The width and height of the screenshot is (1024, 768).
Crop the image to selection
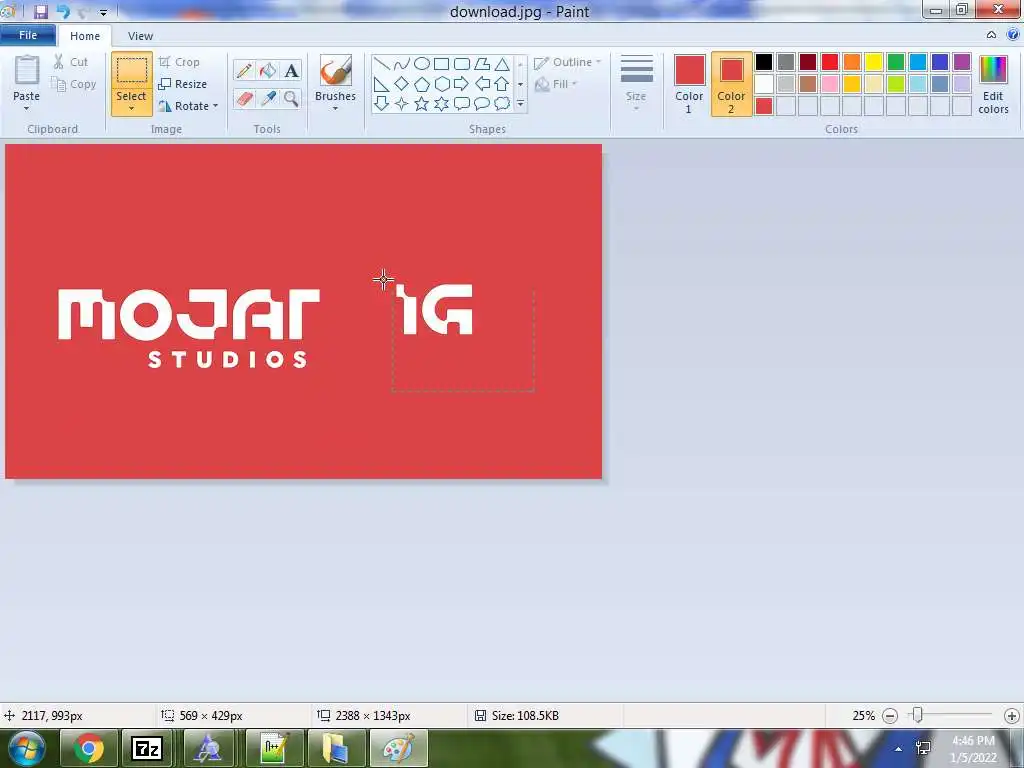pyautogui.click(x=179, y=62)
